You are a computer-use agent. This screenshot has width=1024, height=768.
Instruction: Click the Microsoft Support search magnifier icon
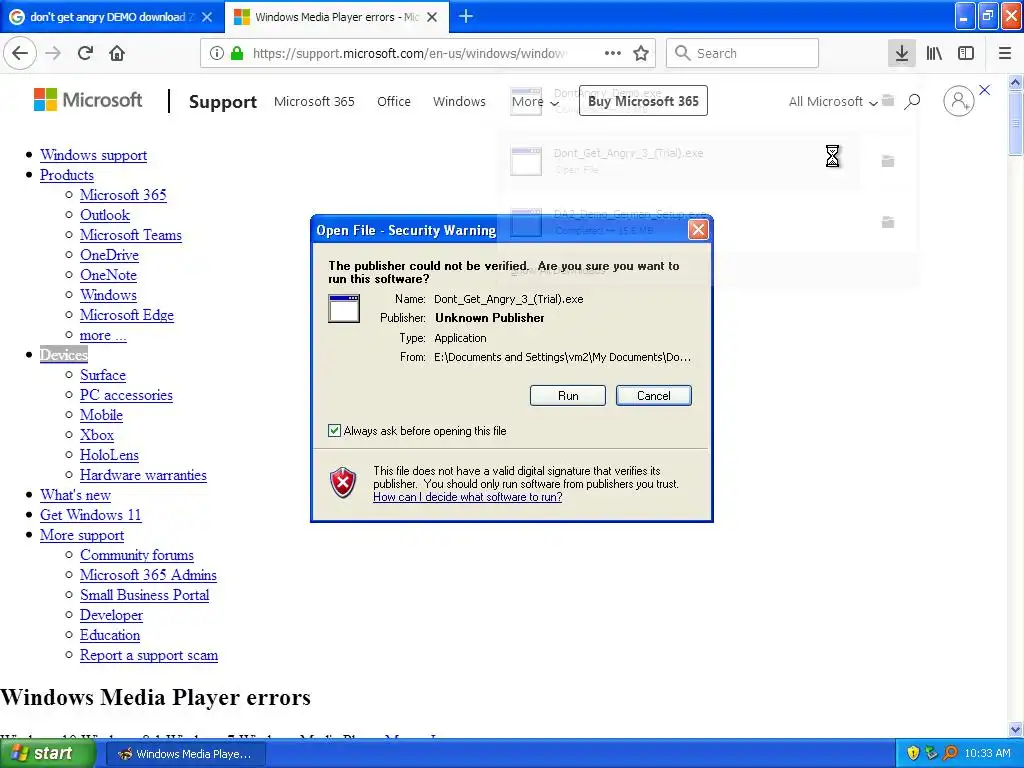pos(912,101)
